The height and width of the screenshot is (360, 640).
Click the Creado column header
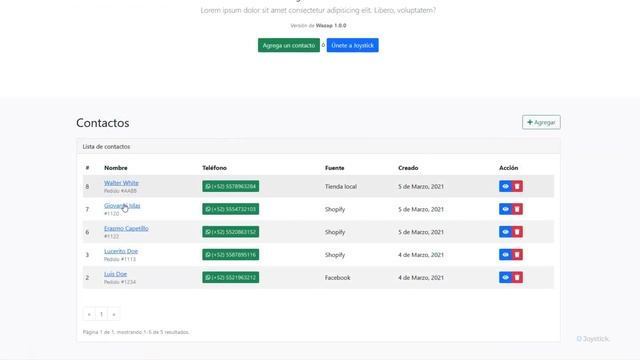[408, 168]
